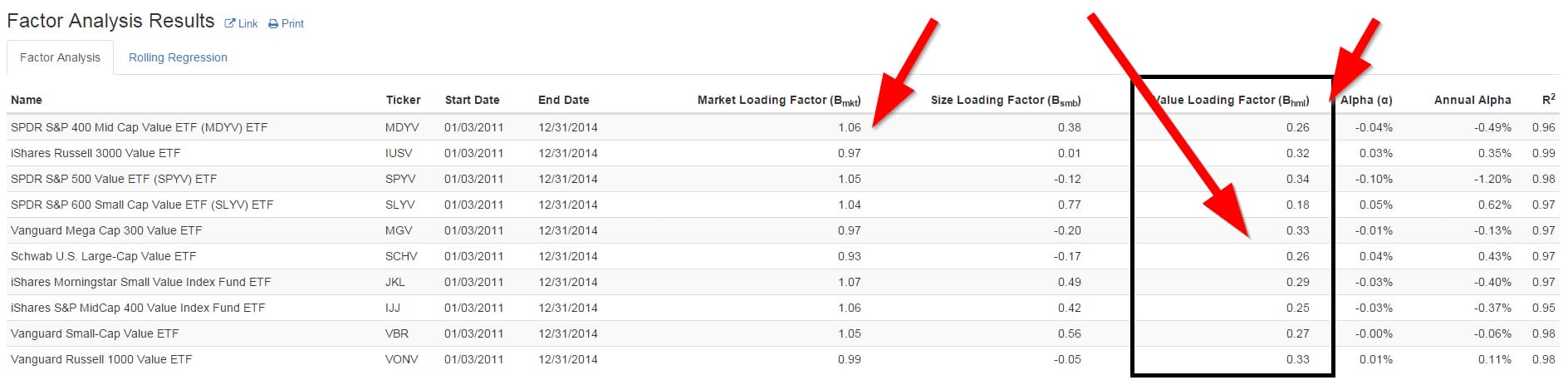The image size is (1568, 385).
Task: Click the SPYV ticker cell
Action: click(x=400, y=179)
